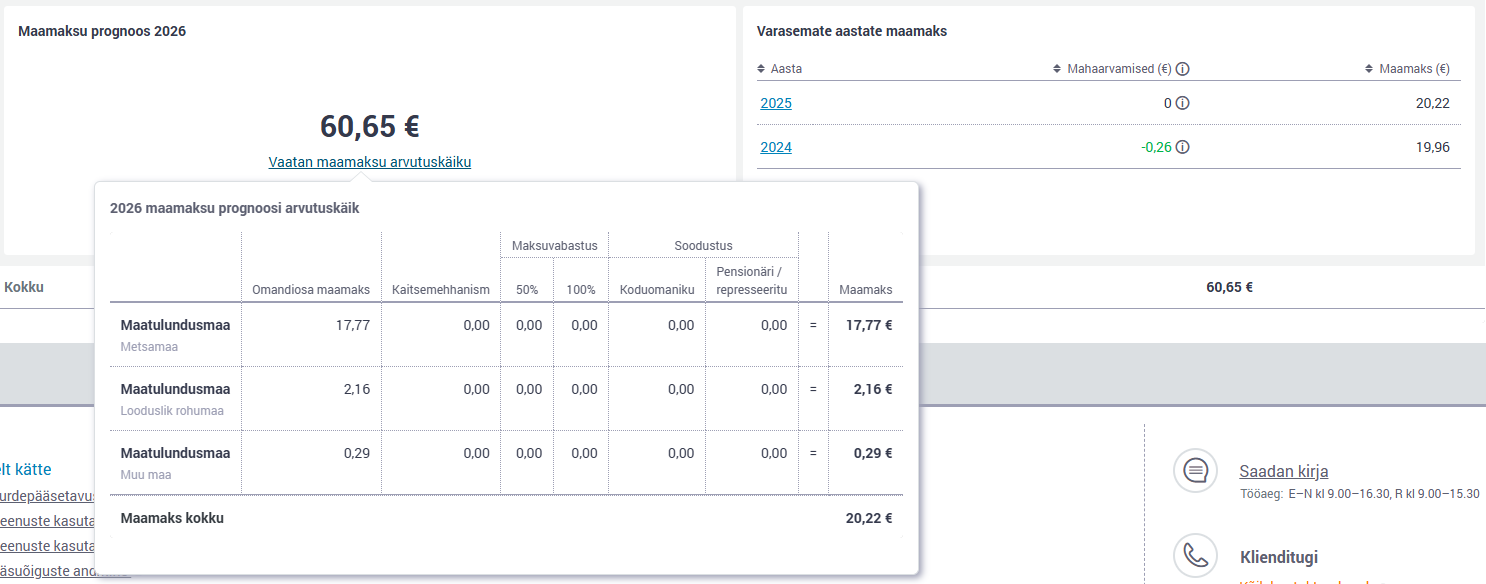Click sort arrows beside Maamaks (€) header

[1369, 69]
